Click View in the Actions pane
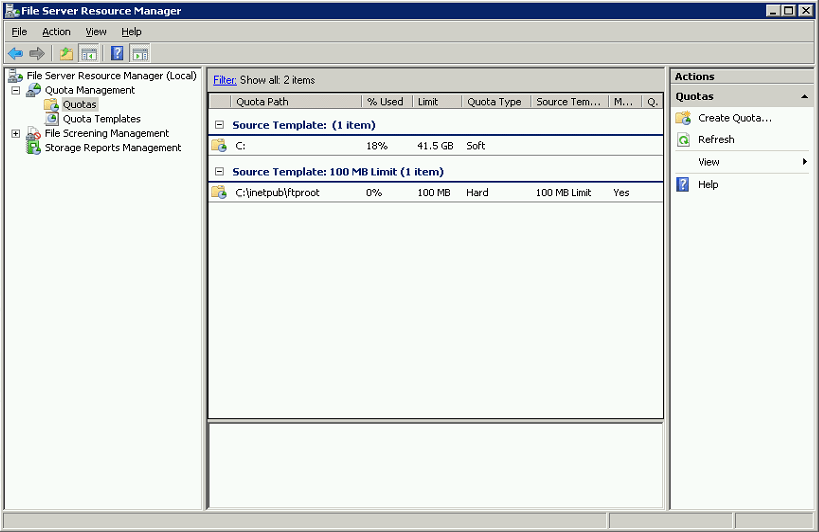Screen dimensions: 819x532 [709, 162]
